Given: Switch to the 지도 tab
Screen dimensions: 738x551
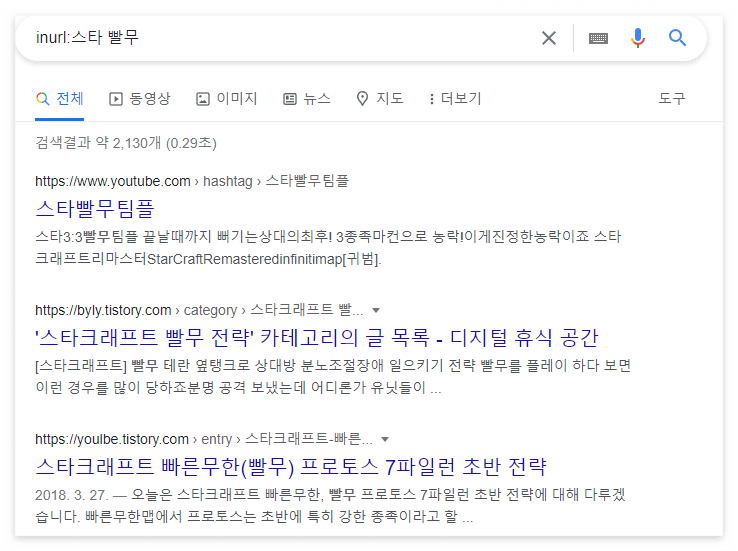Looking at the screenshot, I should (x=380, y=99).
